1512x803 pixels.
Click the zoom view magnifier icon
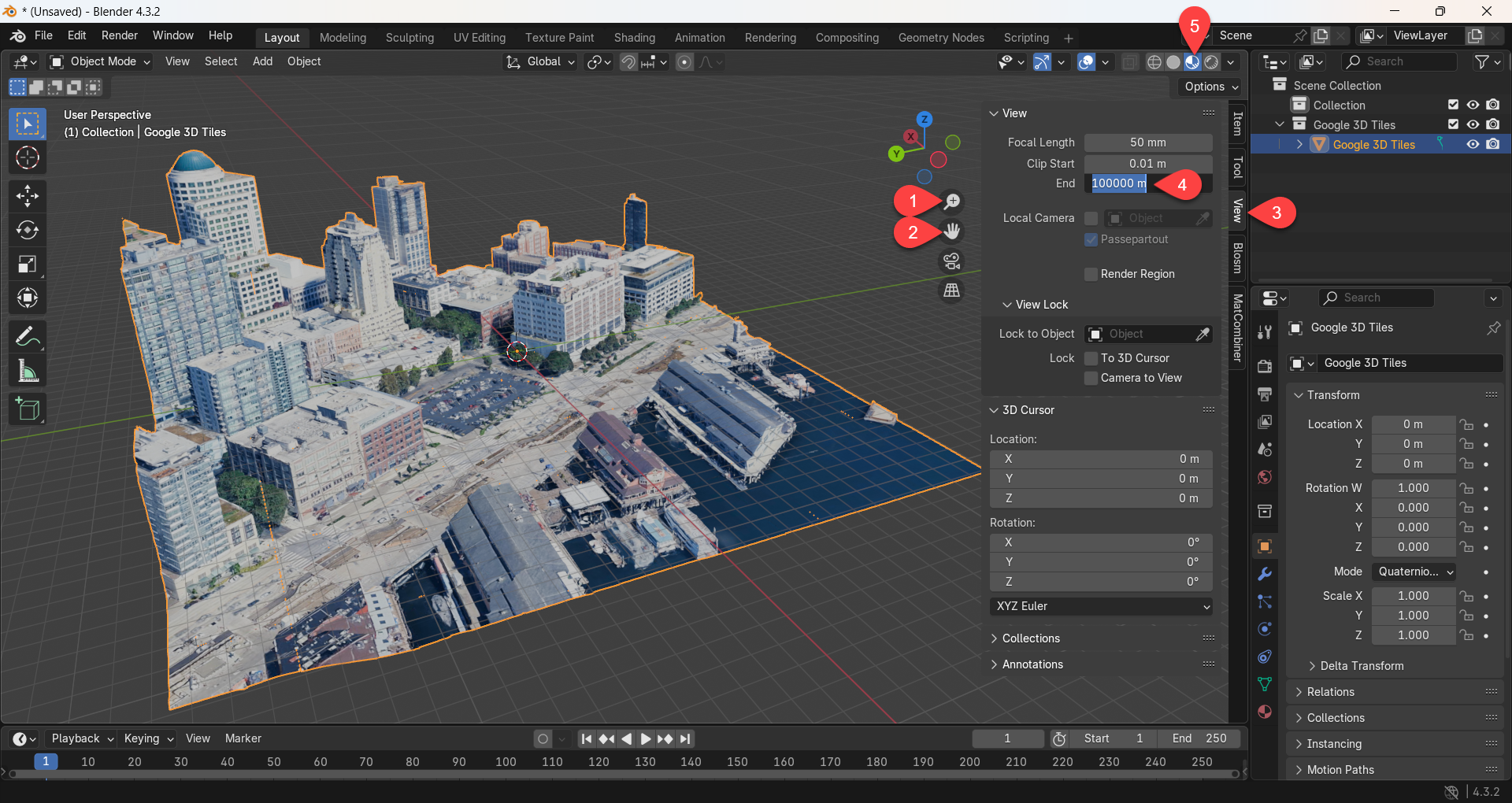coord(952,202)
